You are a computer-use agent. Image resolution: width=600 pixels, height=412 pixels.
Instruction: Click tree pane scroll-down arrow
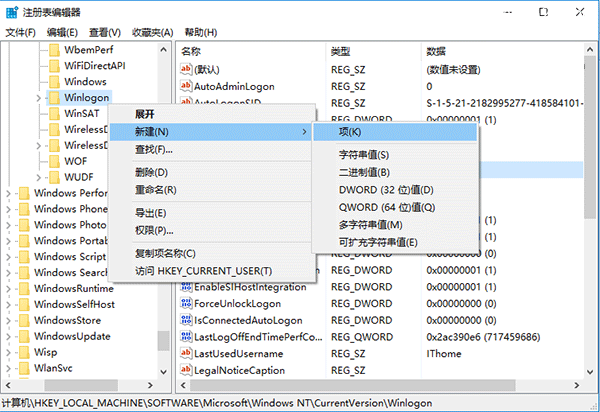point(163,371)
